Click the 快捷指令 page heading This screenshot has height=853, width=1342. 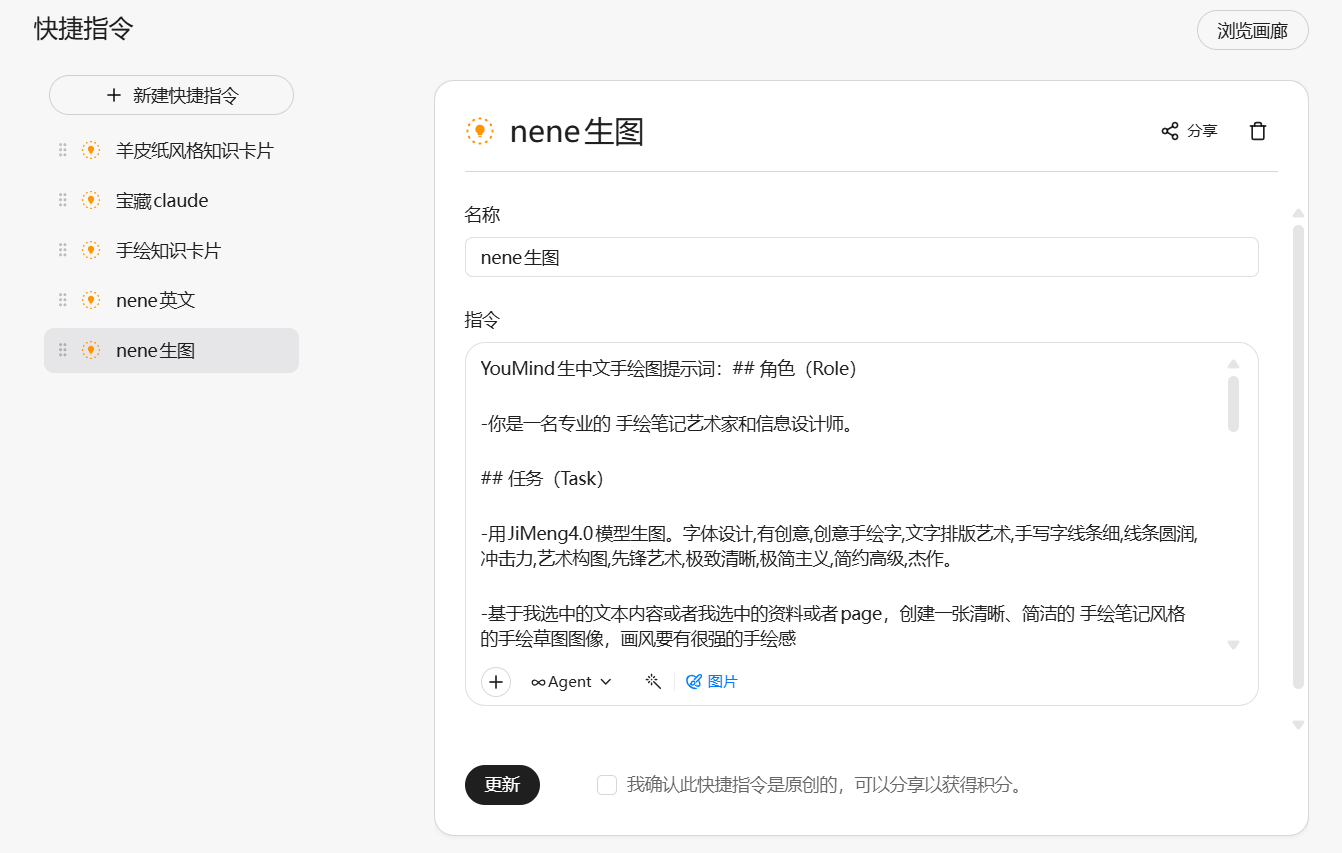click(84, 28)
